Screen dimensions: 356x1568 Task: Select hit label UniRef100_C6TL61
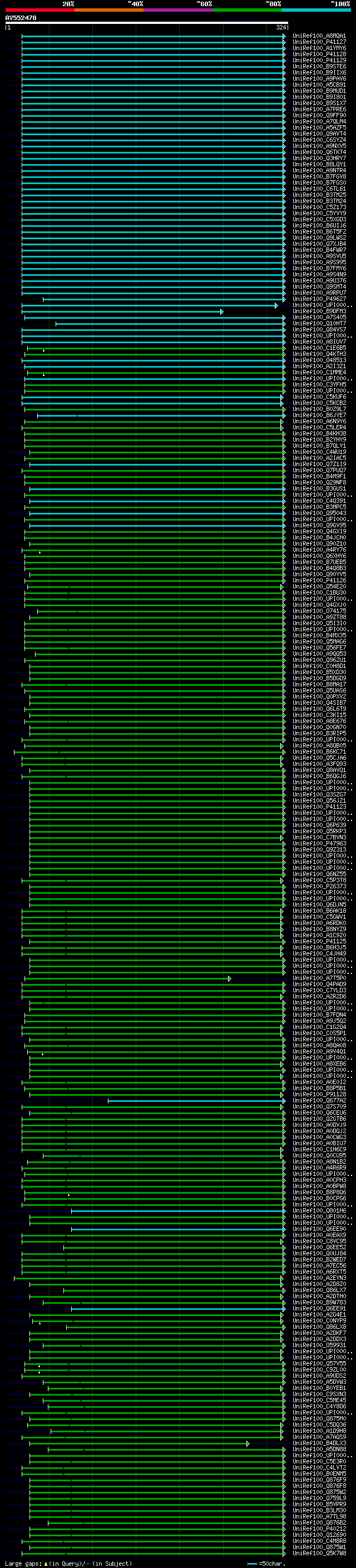319,189
